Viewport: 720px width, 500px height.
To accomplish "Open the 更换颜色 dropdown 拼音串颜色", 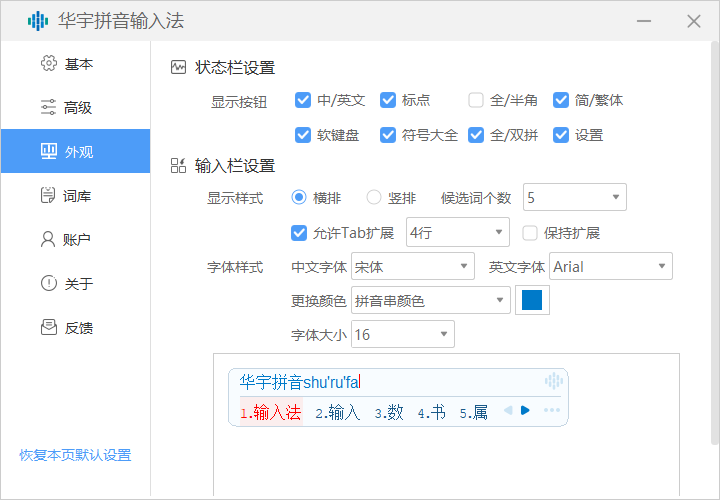I will coord(431,300).
